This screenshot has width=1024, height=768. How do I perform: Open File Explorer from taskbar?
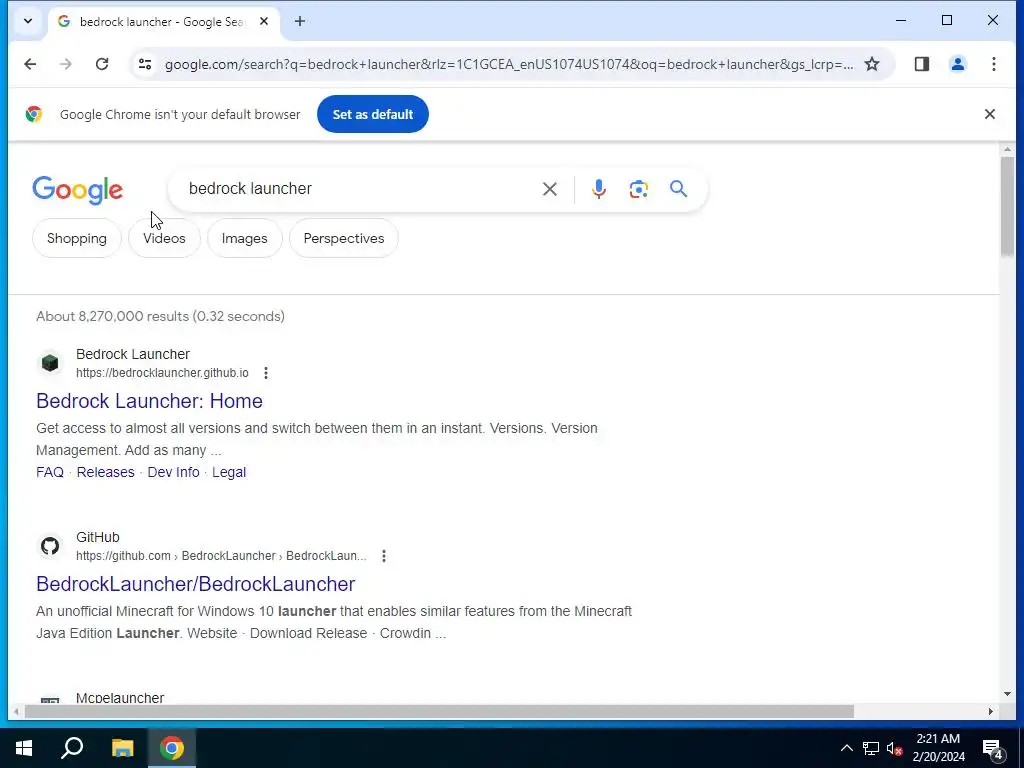click(122, 748)
